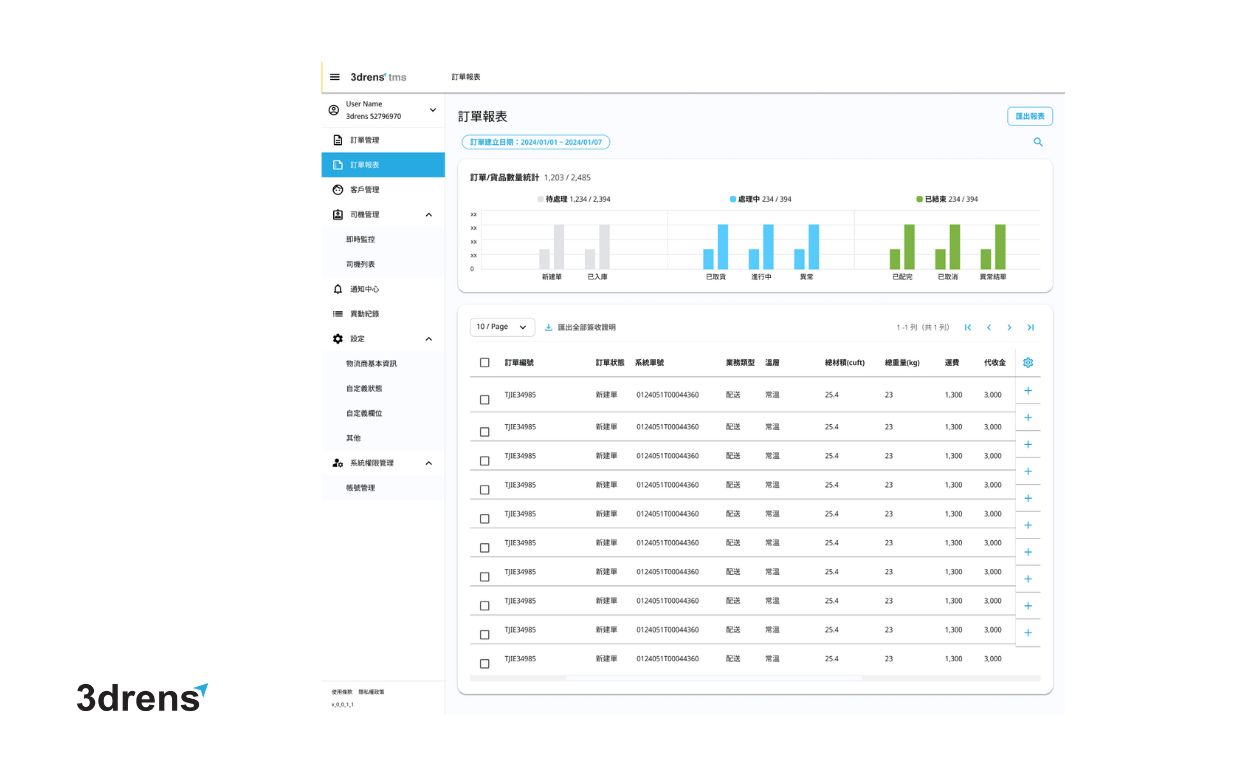This screenshot has width=1241, height=775.
Task: Open the hamburger menu icon
Action: pos(335,77)
